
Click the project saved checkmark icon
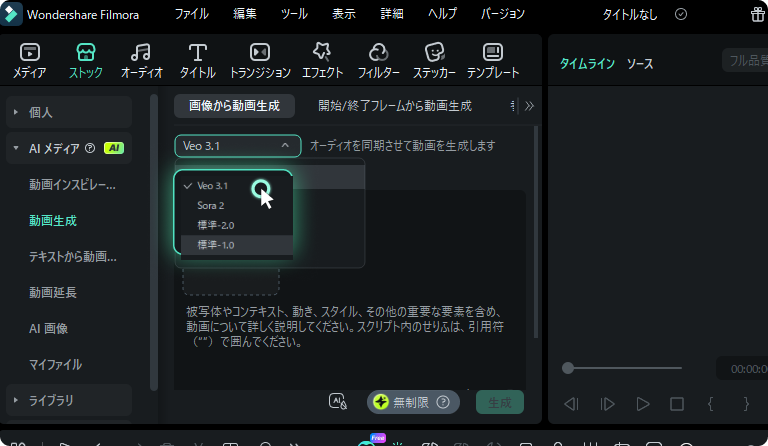681,14
